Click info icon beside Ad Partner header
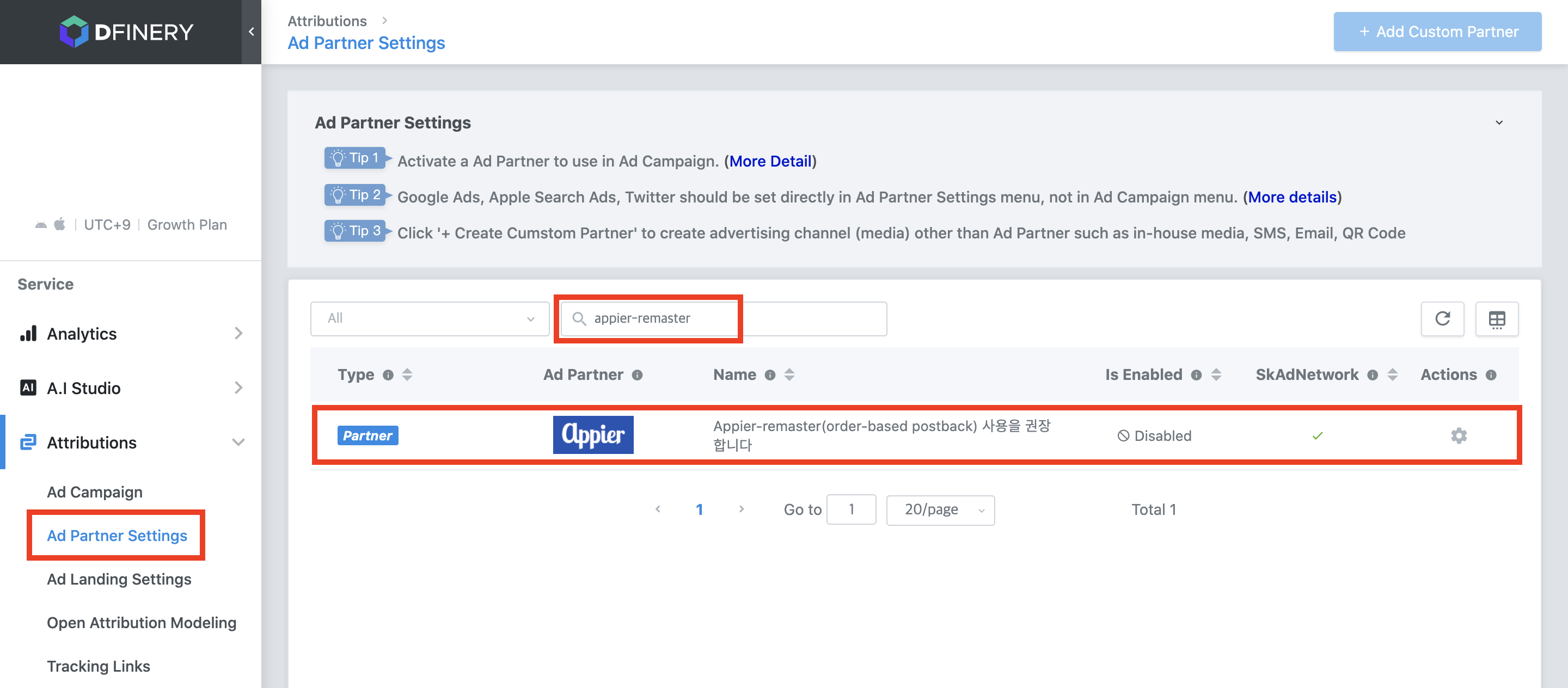The width and height of the screenshot is (1568, 688). pos(636,374)
